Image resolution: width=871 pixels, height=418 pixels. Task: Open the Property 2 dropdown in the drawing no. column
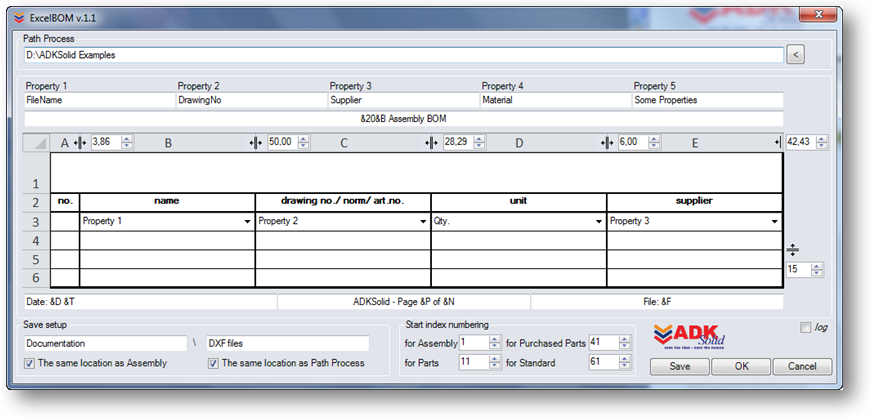click(x=423, y=222)
